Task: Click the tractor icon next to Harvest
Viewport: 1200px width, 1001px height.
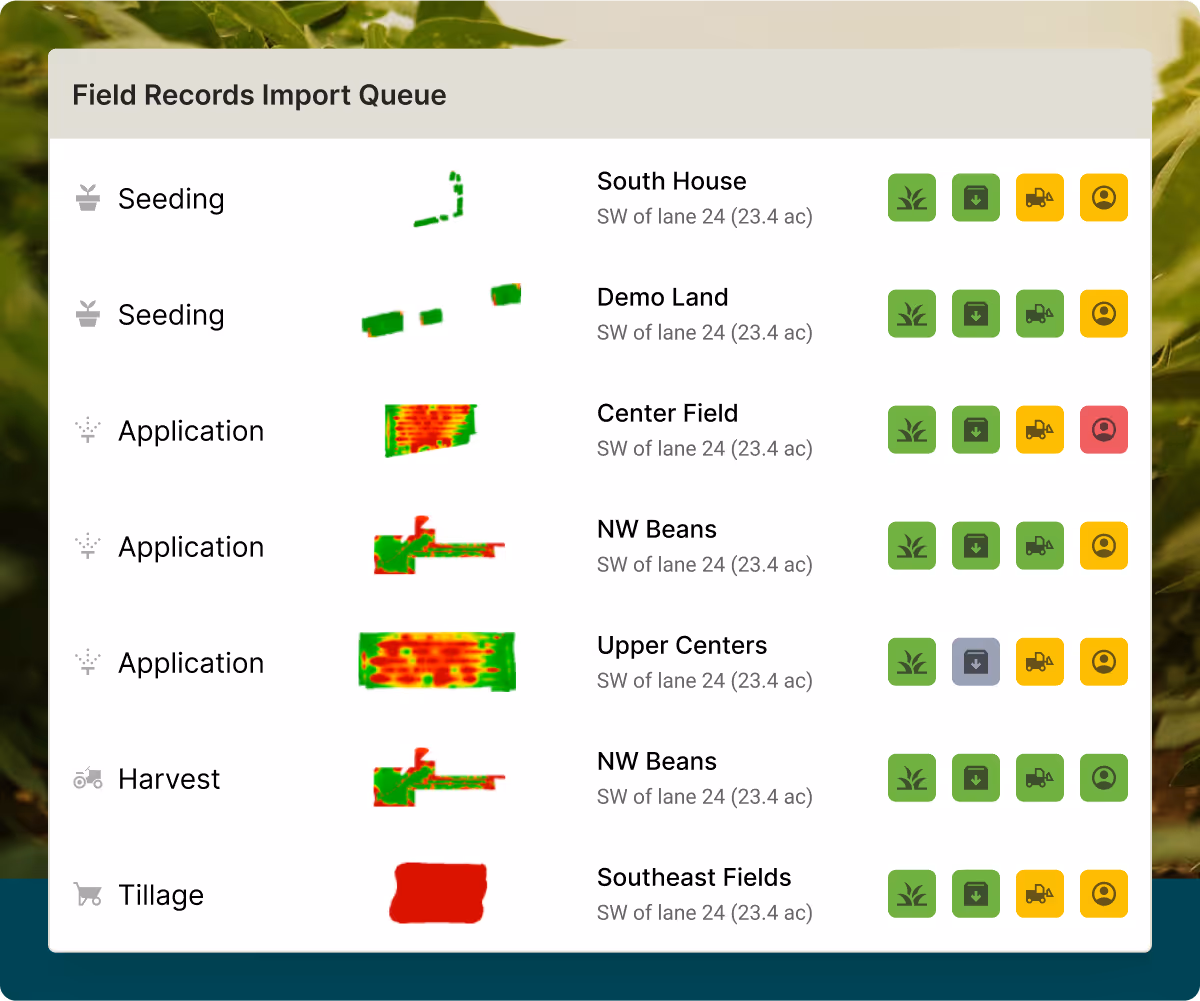Action: point(88,778)
